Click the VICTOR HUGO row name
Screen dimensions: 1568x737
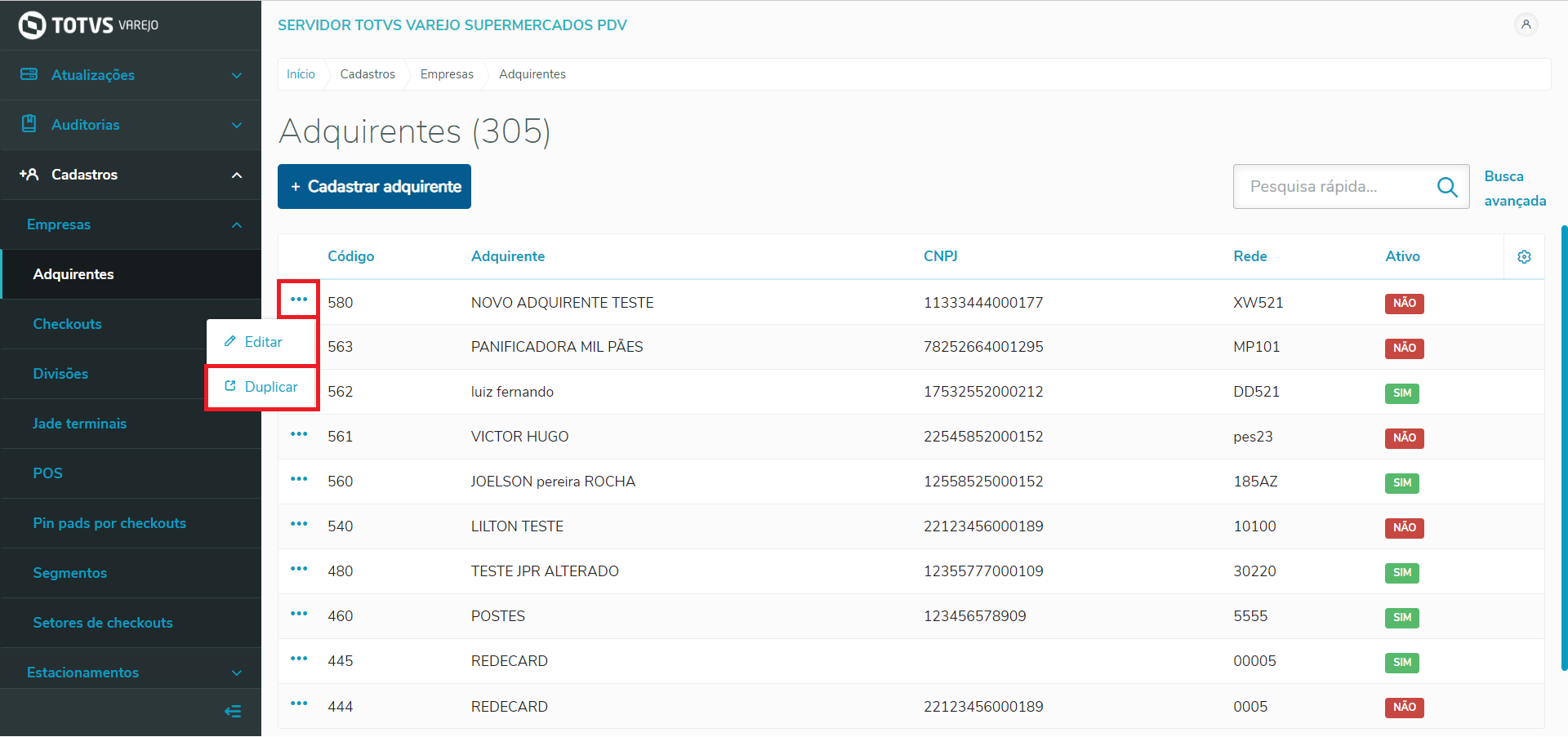[x=519, y=437]
